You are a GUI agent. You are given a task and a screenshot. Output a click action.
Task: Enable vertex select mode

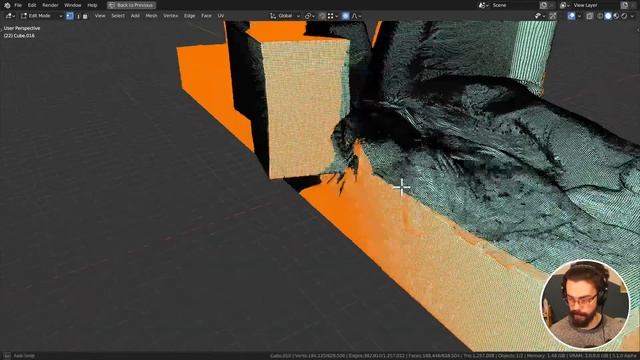(x=70, y=16)
